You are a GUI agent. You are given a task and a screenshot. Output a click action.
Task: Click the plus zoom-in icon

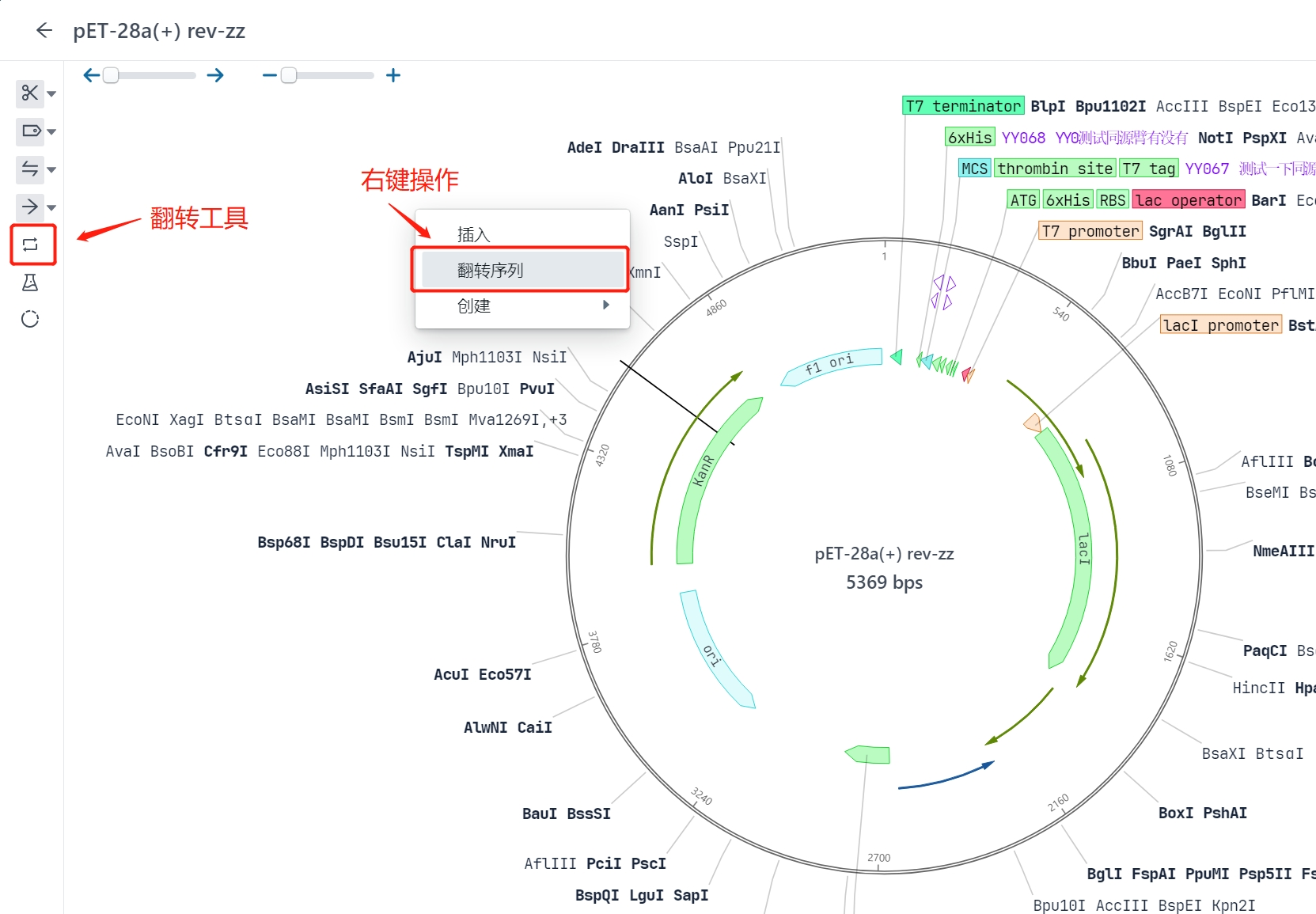tap(393, 75)
